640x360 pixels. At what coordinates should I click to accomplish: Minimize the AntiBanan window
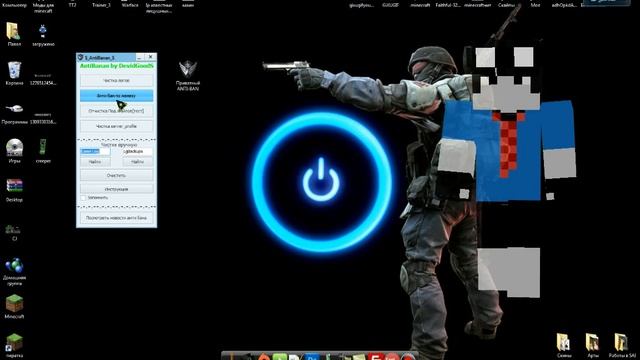(x=139, y=57)
